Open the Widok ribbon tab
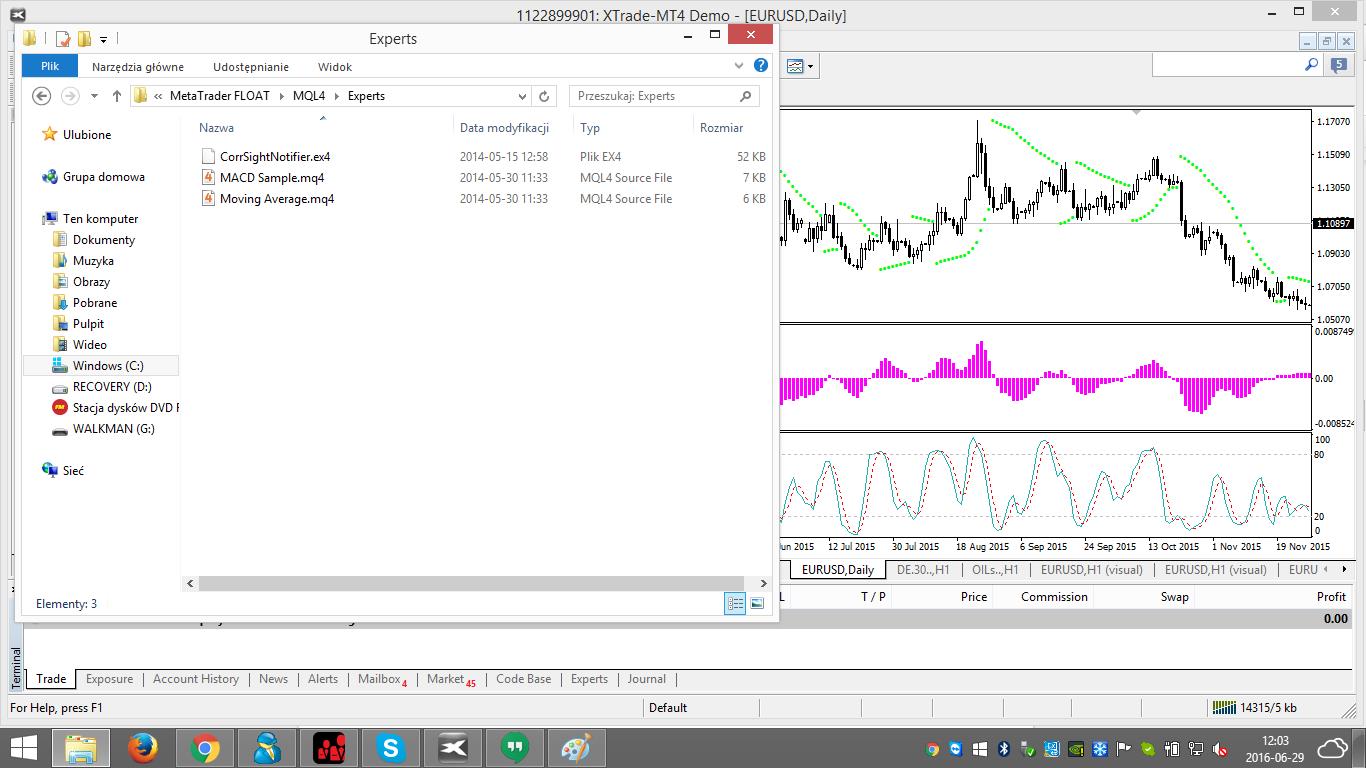Viewport: 1366px width, 768px height. (335, 67)
